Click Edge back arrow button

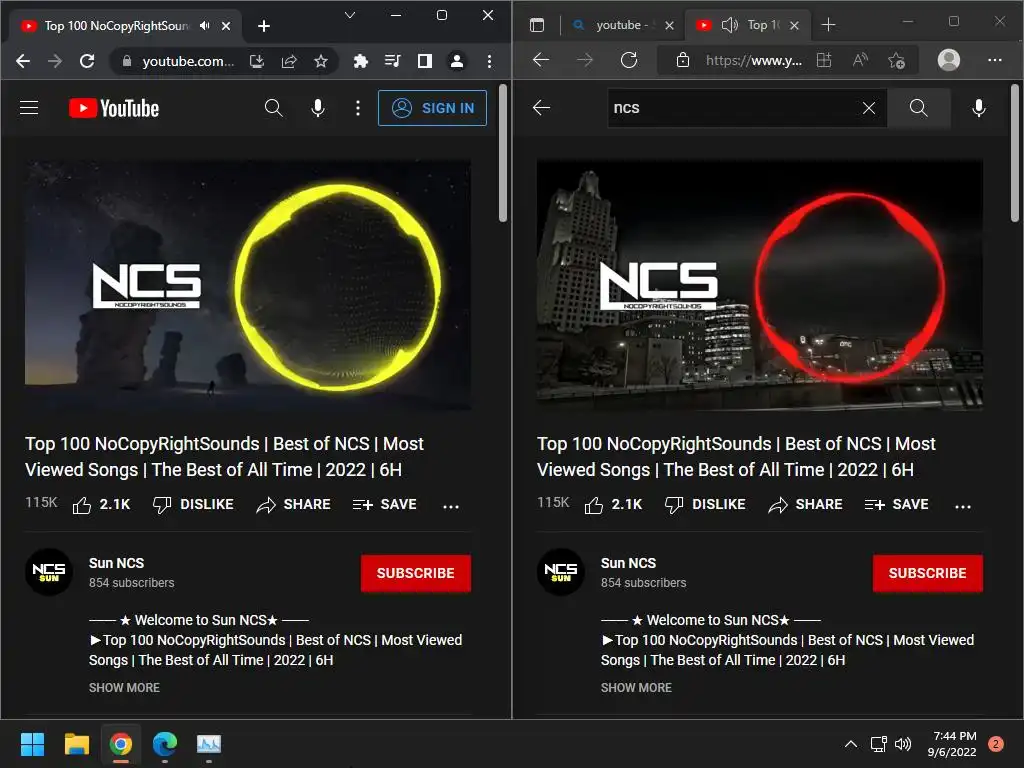tap(541, 60)
